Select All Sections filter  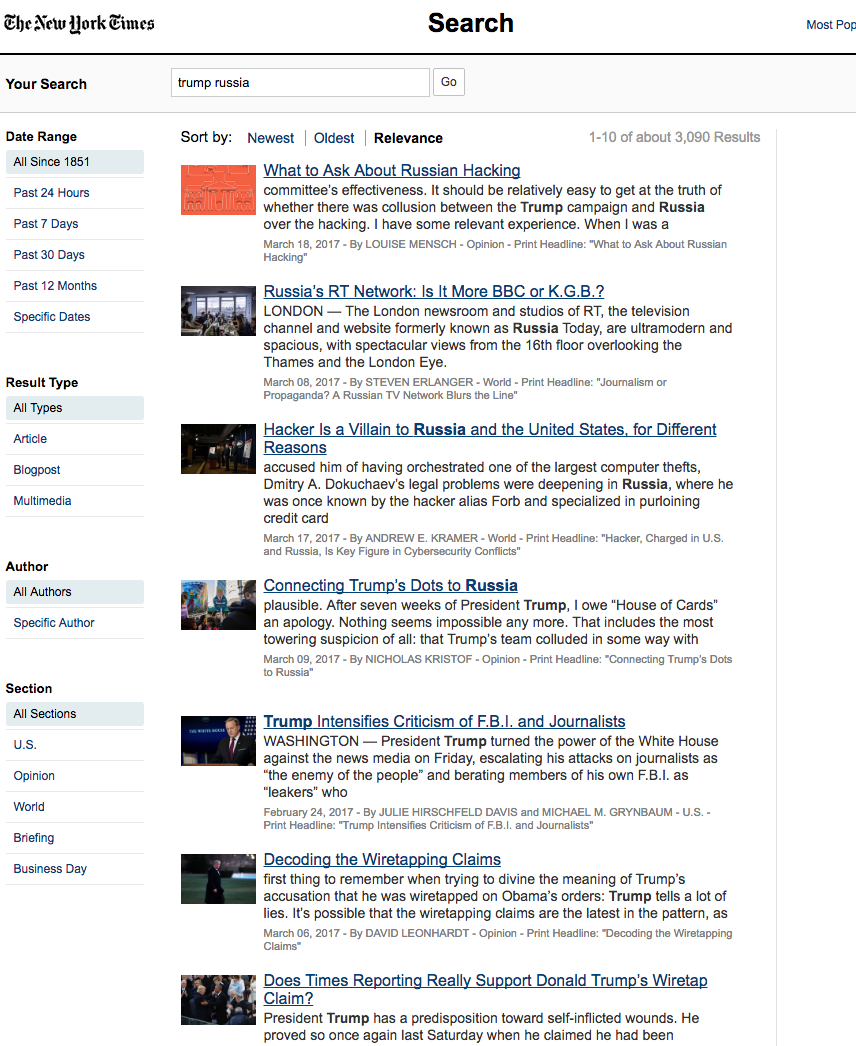[x=75, y=714]
